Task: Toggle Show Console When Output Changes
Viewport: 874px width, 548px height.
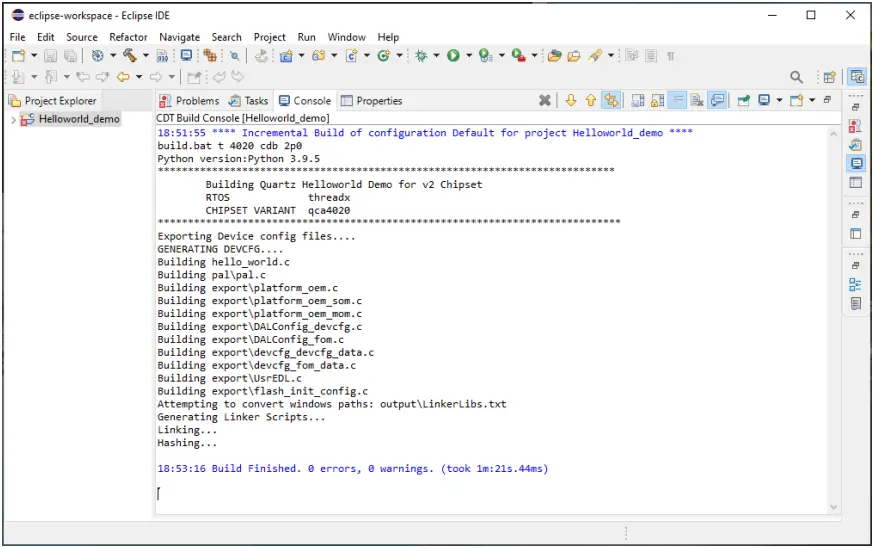Action: (x=717, y=100)
